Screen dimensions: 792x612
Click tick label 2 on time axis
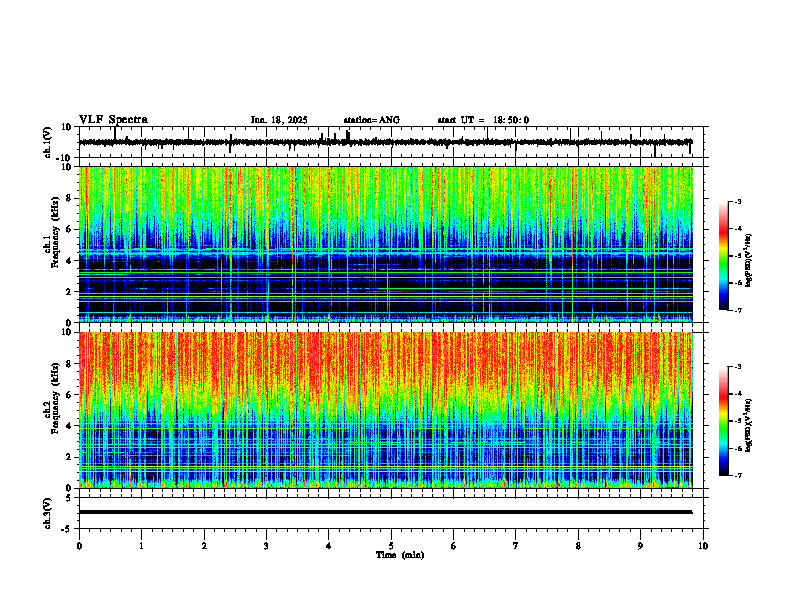[204, 546]
